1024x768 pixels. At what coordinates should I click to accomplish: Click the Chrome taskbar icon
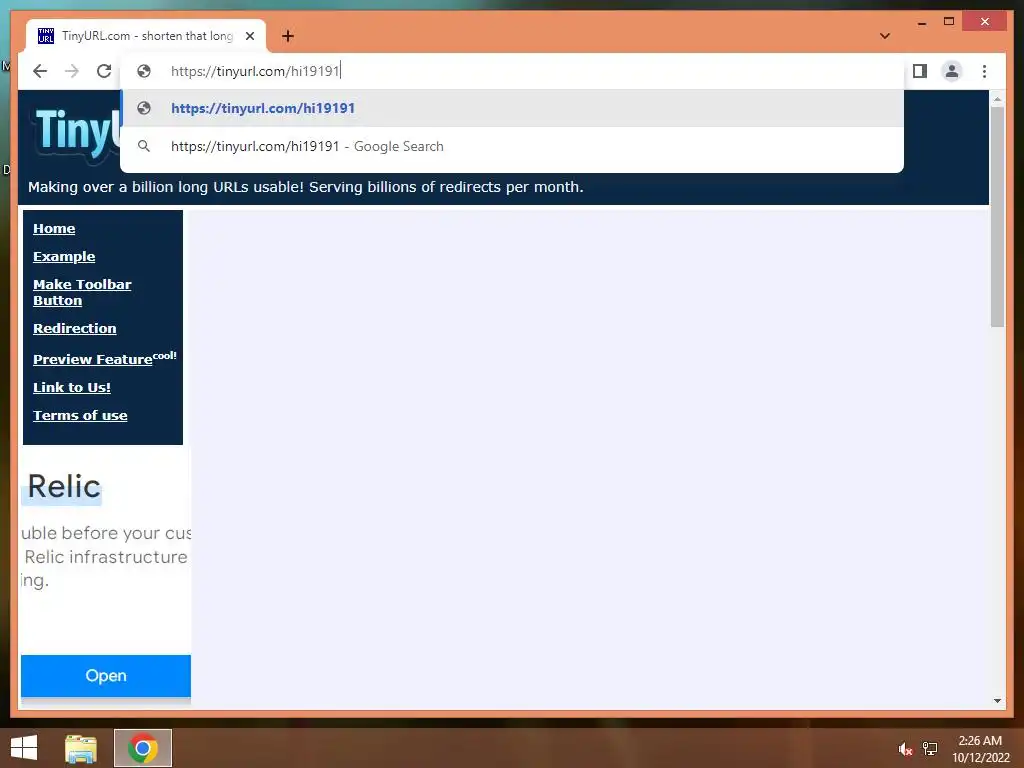point(143,748)
